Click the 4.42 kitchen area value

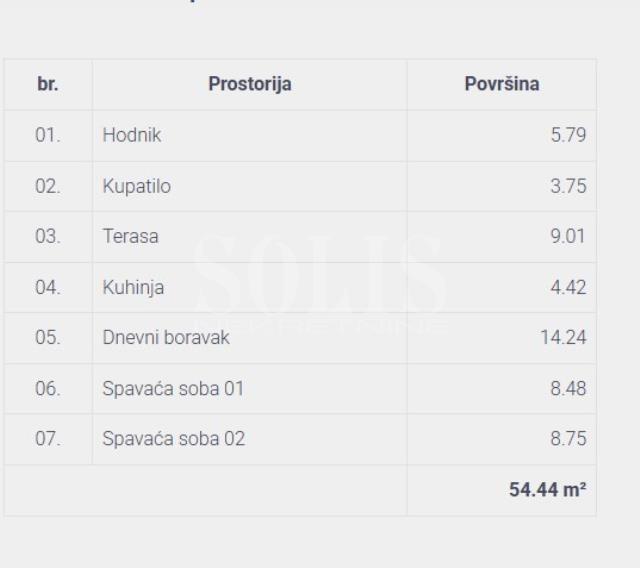point(568,288)
